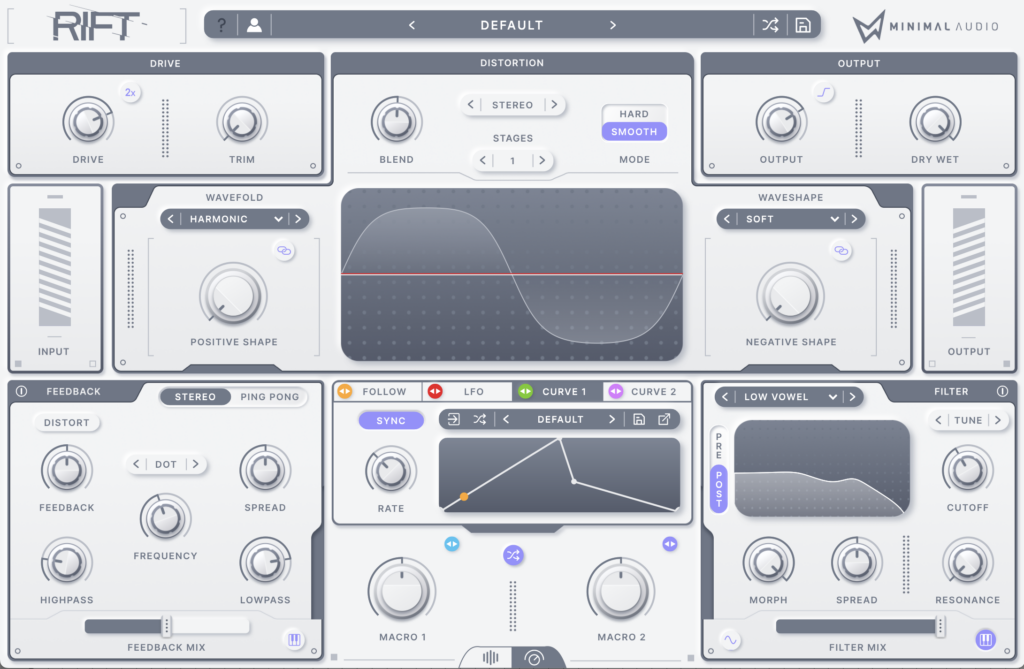Go to next main preset arrow

(x=613, y=25)
